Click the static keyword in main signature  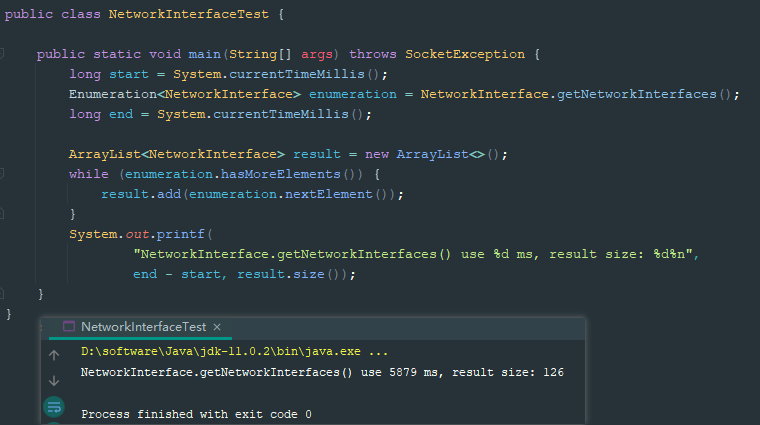click(x=117, y=54)
